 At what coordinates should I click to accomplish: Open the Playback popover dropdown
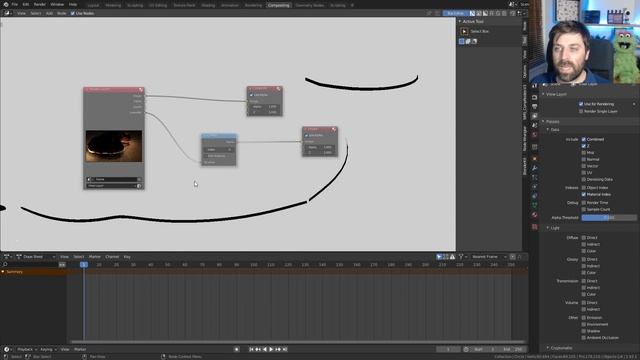[27, 349]
